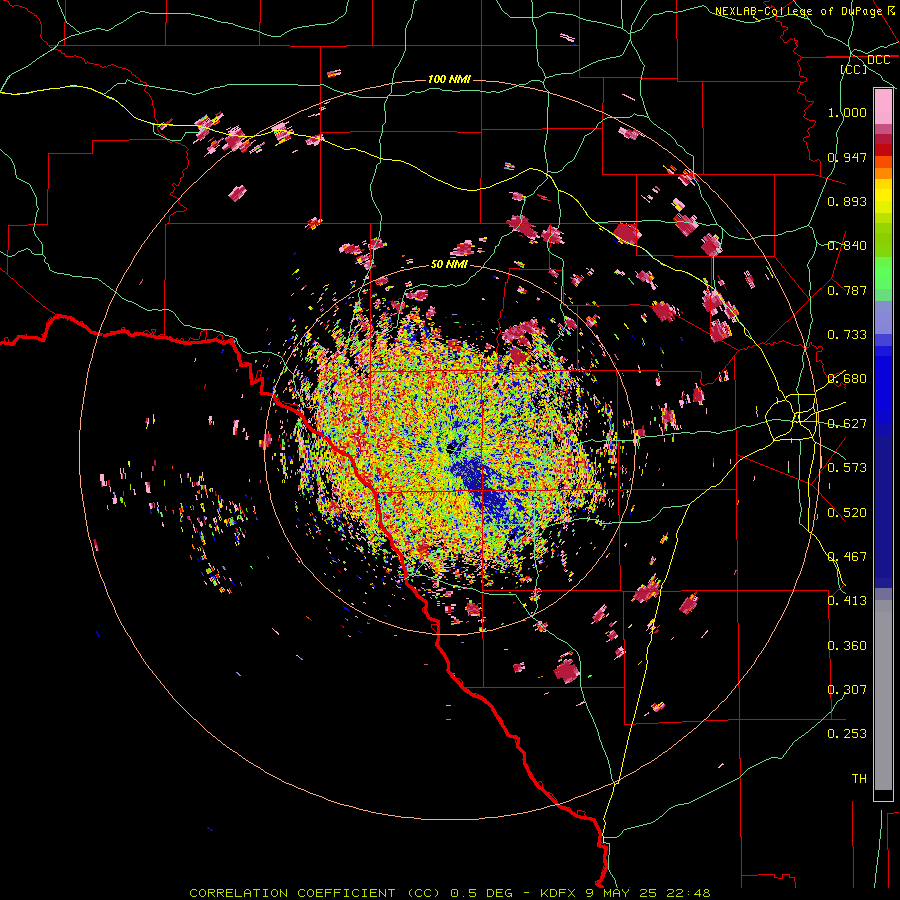
Task: Click the KDFX station identifier in the caption
Action: (x=557, y=893)
